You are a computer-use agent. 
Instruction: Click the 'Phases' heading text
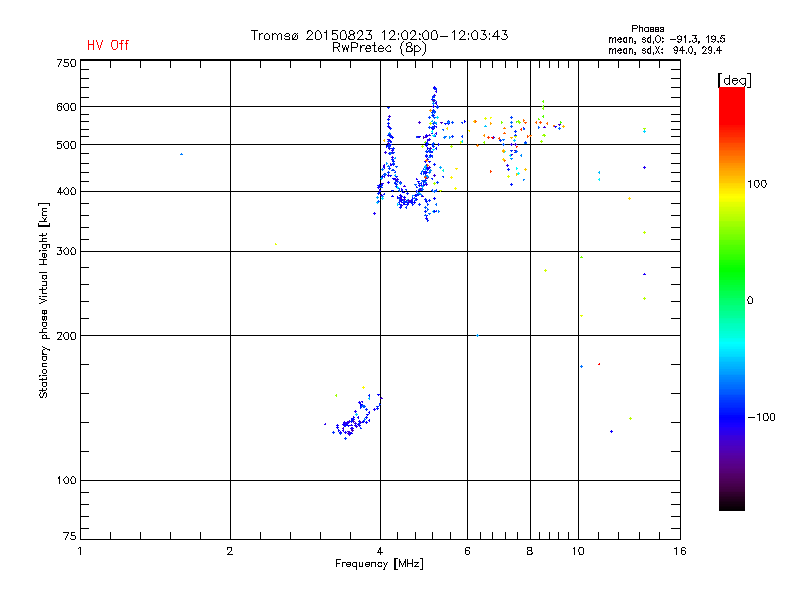tap(647, 29)
